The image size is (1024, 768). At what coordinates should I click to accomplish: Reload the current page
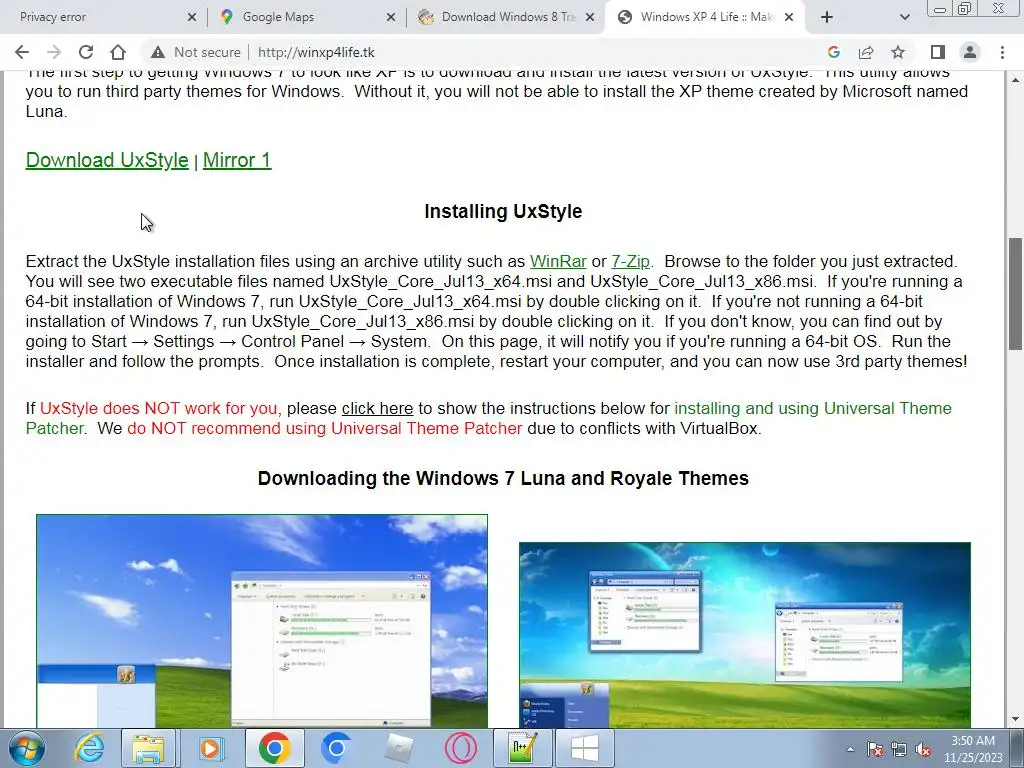[x=86, y=52]
